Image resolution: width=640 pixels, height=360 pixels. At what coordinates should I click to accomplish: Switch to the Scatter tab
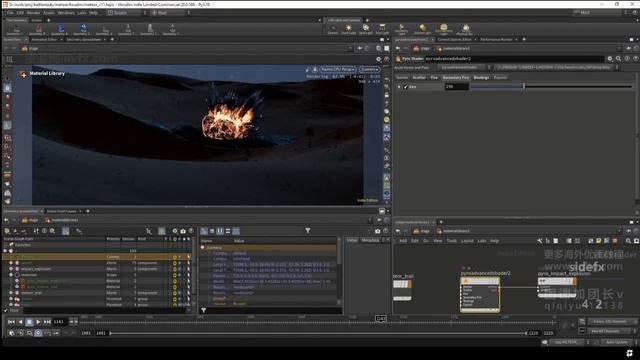419,78
